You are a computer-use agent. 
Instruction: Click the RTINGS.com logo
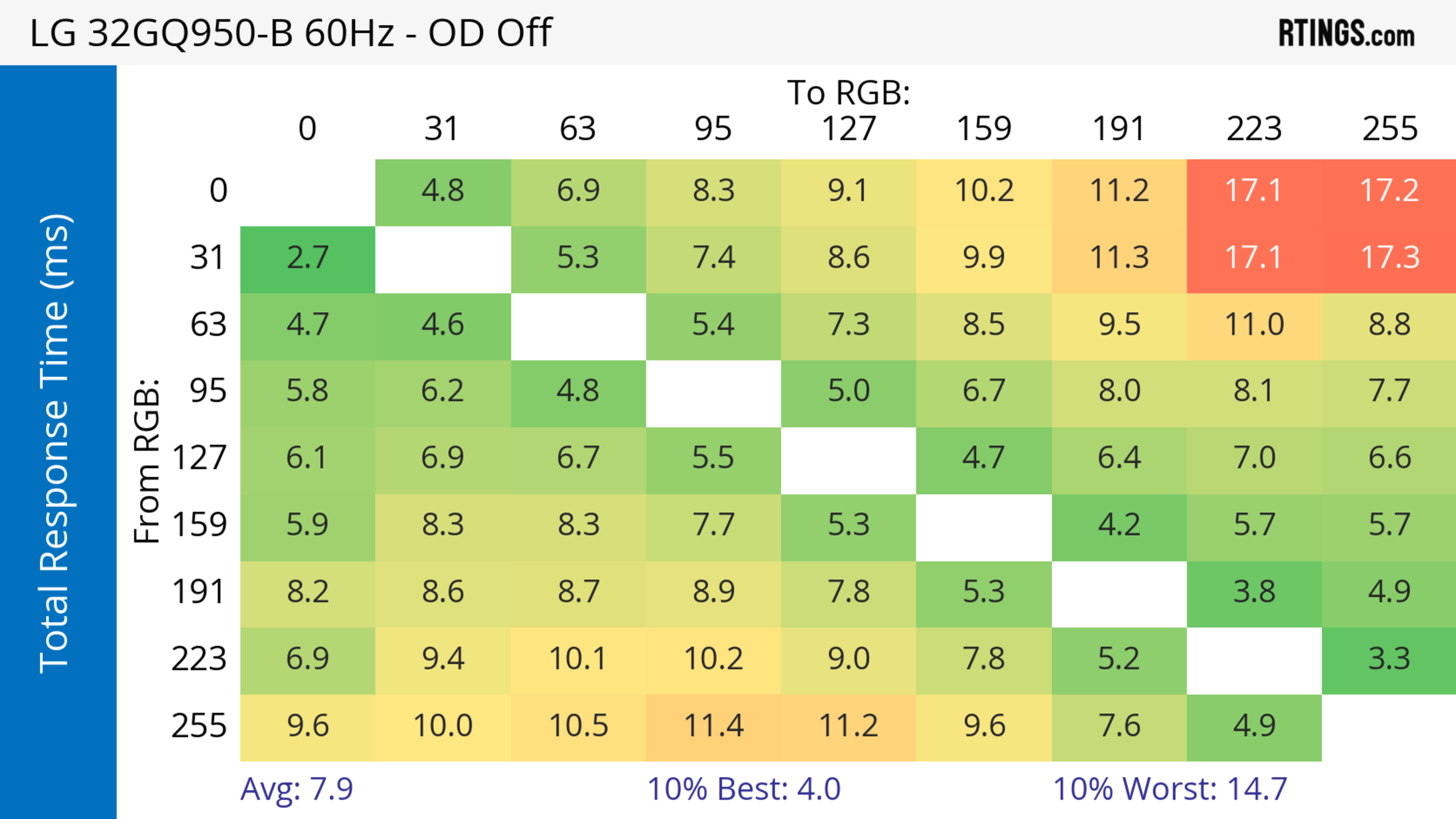coord(1346,33)
